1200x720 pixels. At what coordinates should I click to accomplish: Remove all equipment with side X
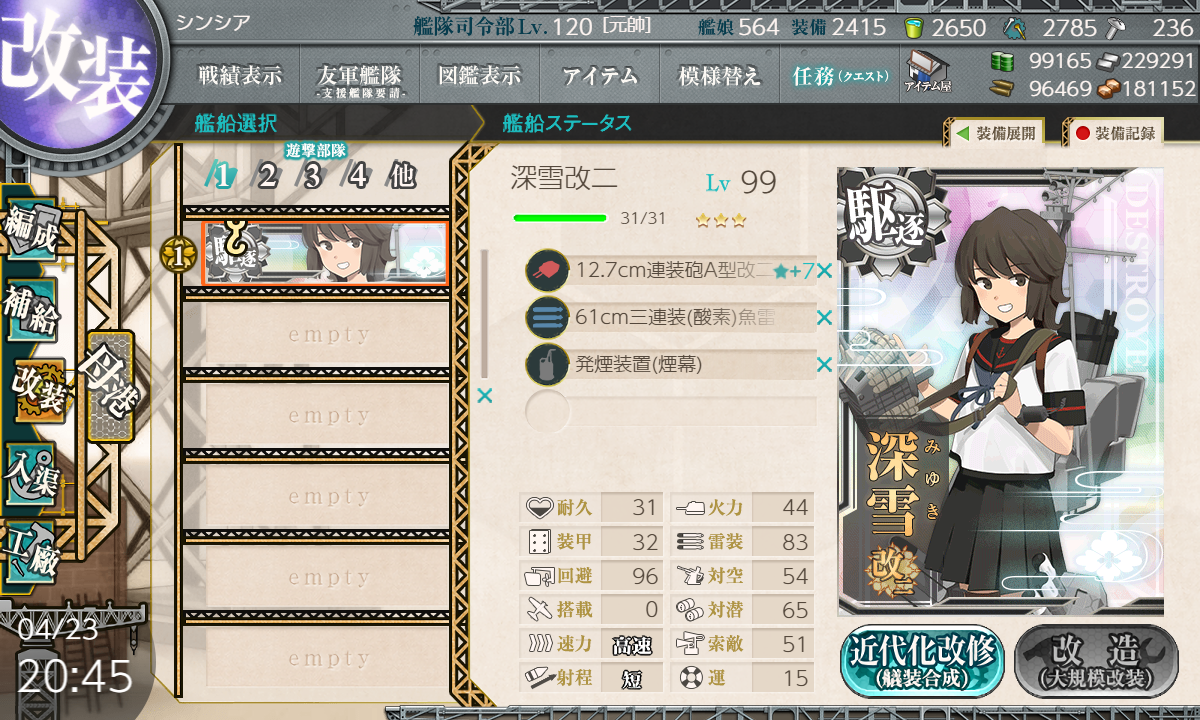(x=485, y=396)
